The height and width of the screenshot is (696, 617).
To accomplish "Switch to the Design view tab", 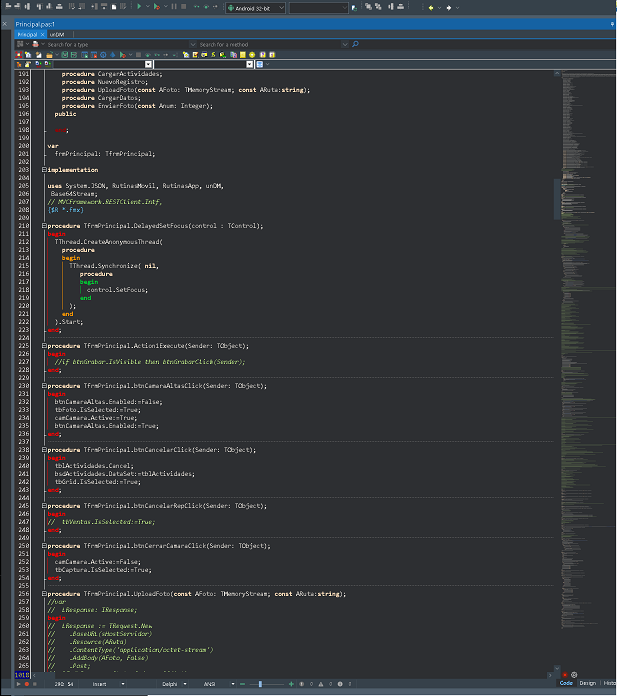I will tap(587, 683).
